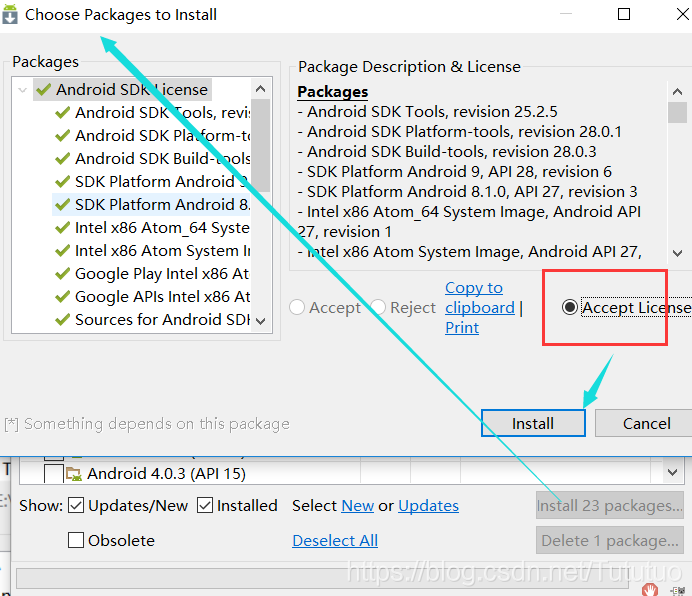Maximize the Choose Packages window
The image size is (692, 596).
(624, 14)
